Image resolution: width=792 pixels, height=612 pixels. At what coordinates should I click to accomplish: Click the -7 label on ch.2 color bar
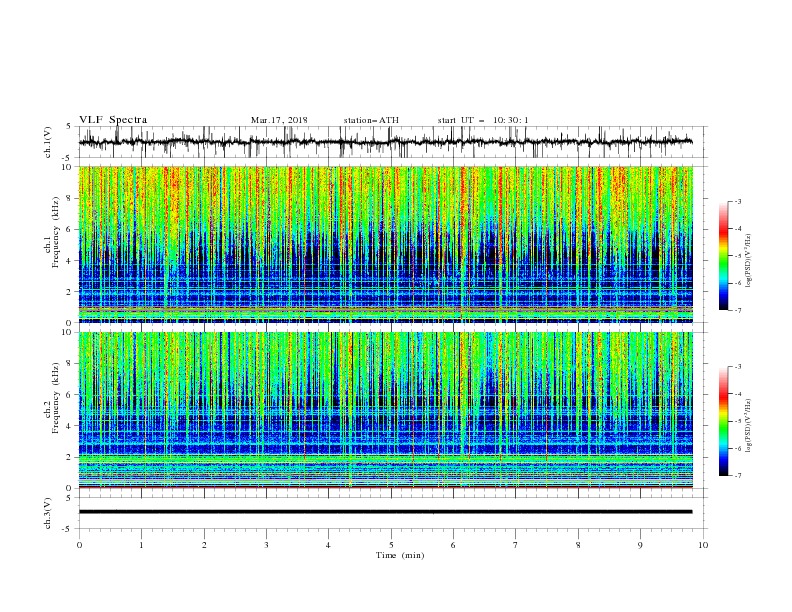(x=738, y=476)
